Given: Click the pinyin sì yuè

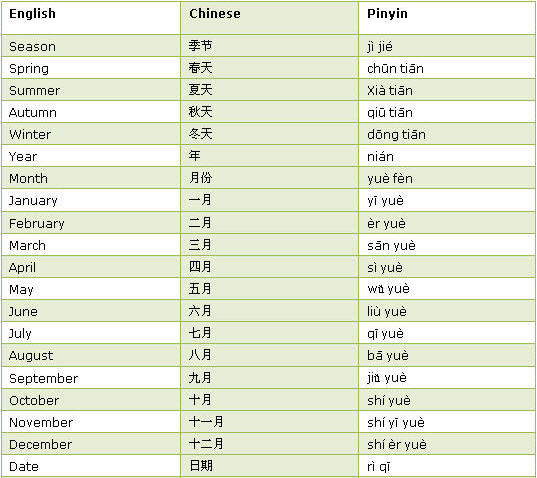Looking at the screenshot, I should (x=385, y=267).
